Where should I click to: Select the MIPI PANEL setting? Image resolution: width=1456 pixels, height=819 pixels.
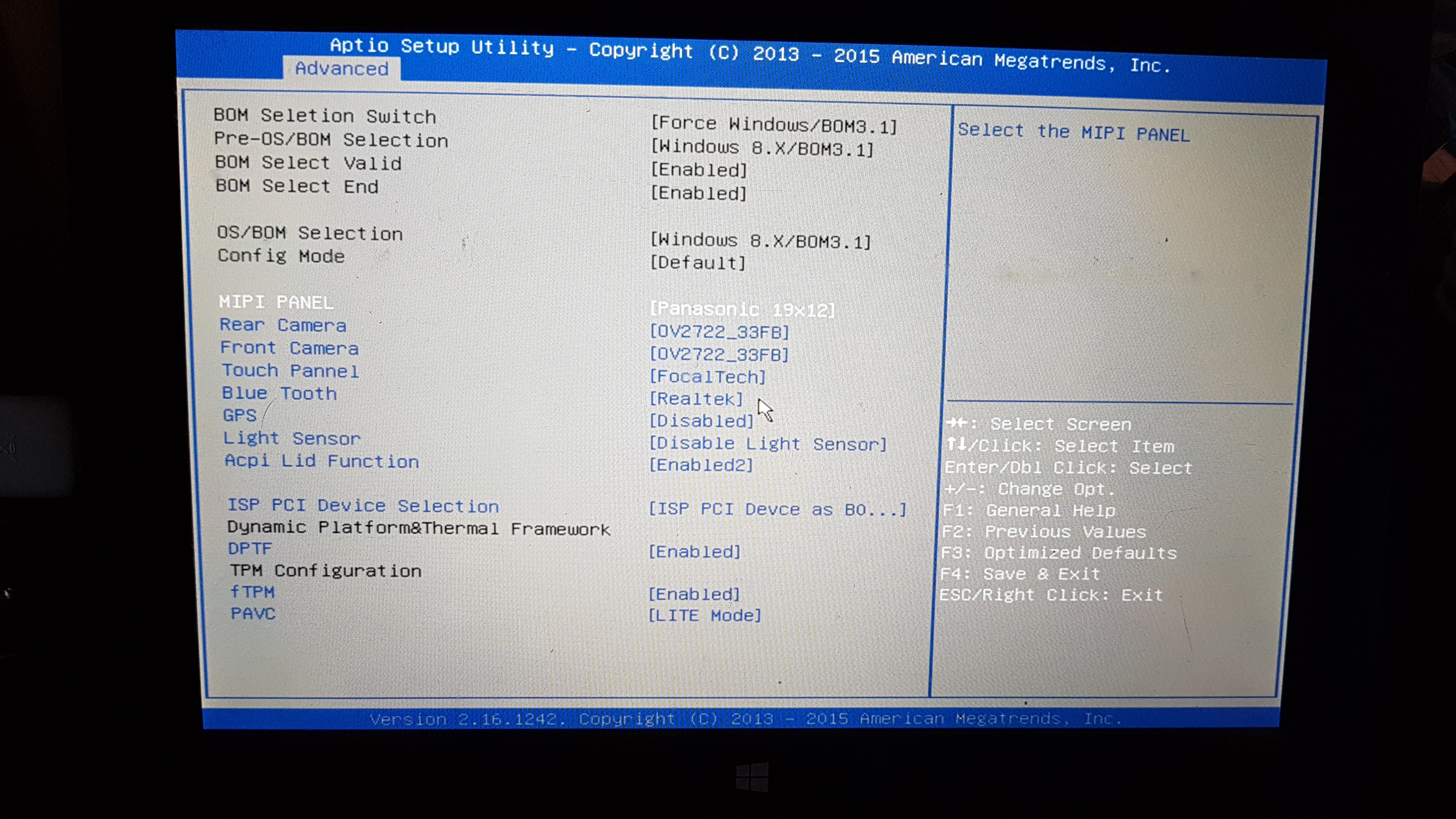[x=276, y=302]
